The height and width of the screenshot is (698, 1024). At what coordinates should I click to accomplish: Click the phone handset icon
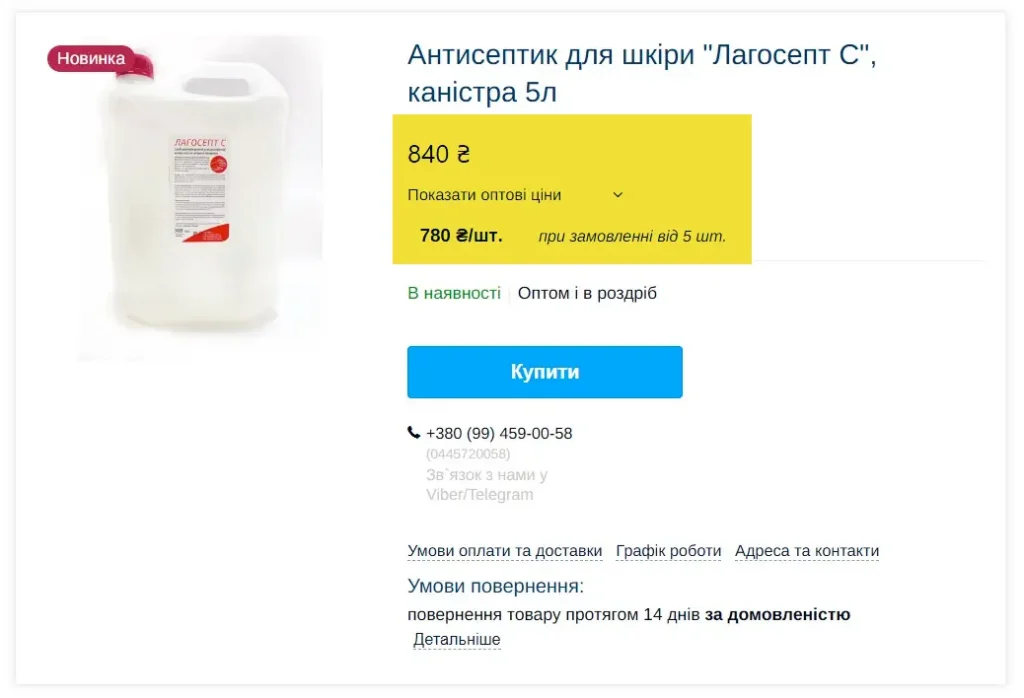click(x=413, y=433)
